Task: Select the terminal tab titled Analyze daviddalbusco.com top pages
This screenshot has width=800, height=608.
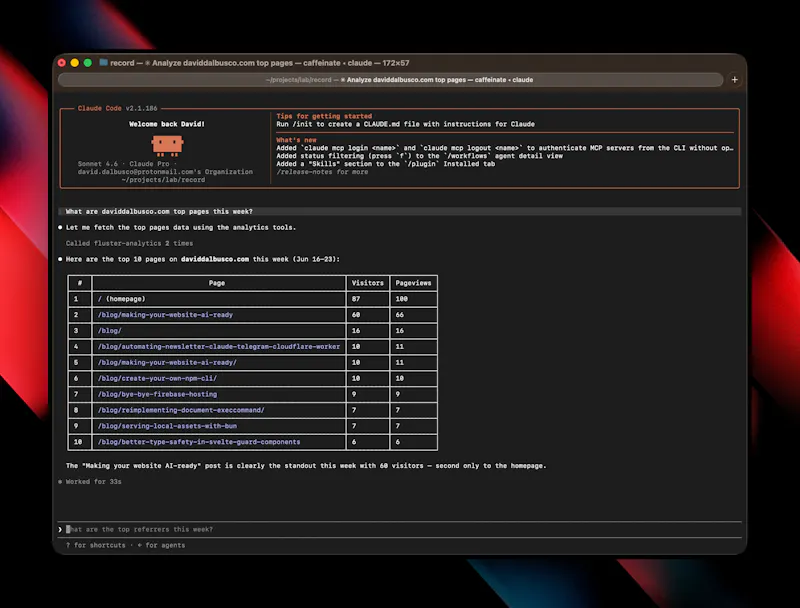Action: (x=390, y=80)
